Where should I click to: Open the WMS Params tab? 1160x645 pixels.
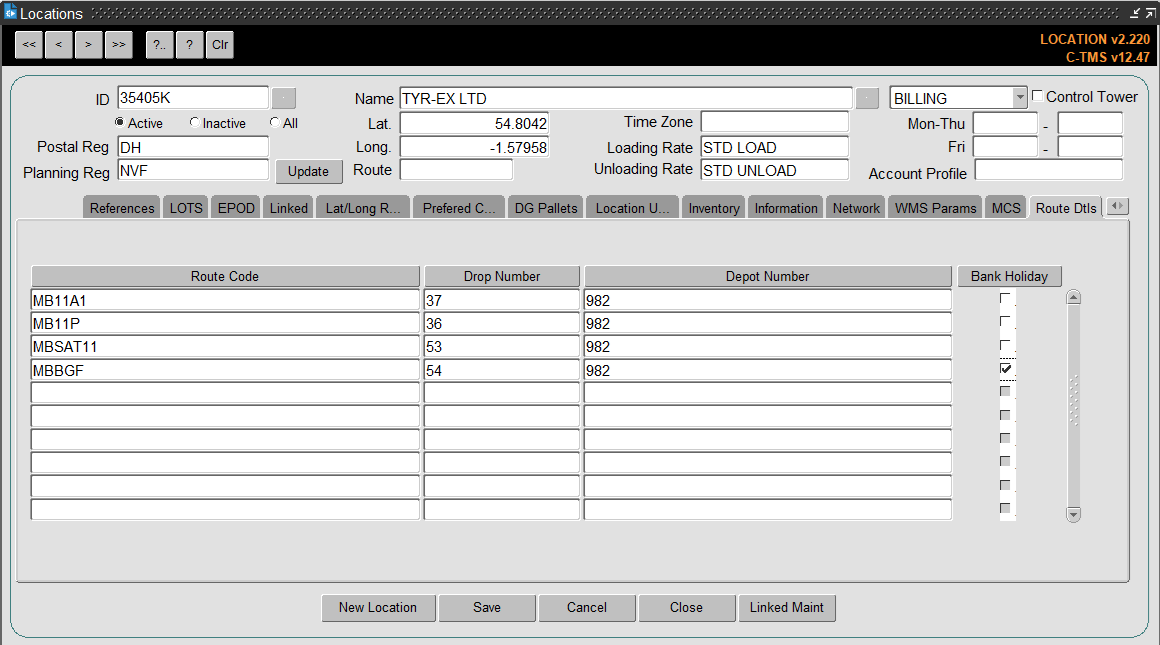935,209
